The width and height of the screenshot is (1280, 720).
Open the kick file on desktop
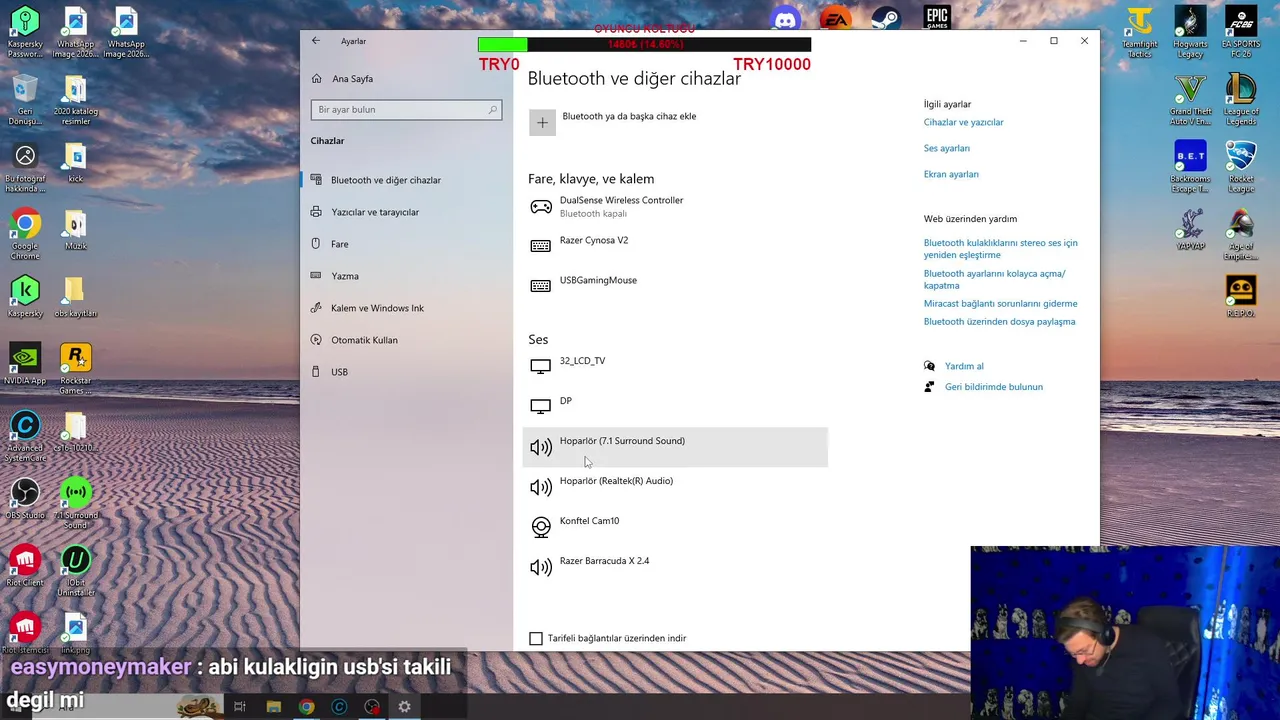[75, 163]
